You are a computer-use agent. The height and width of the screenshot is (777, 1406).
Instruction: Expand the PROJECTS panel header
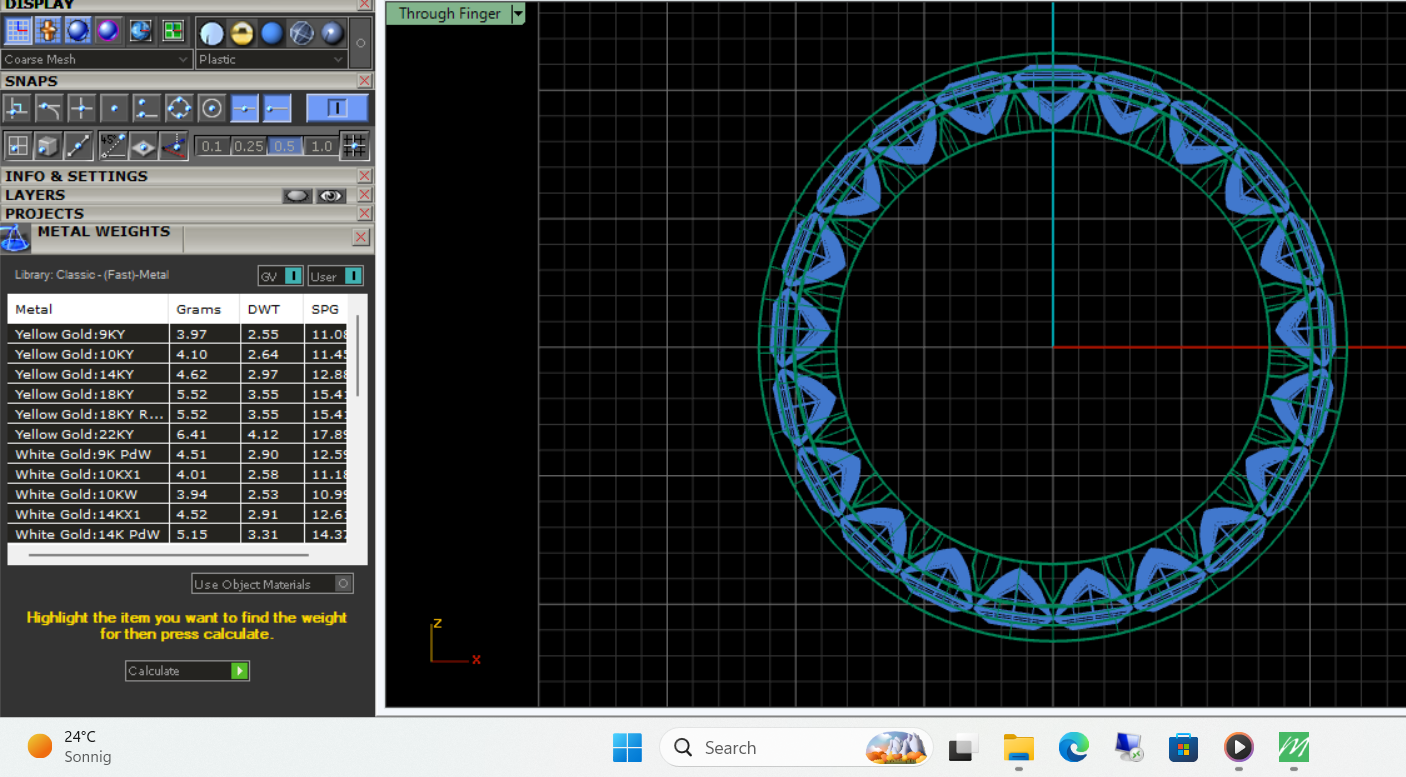tap(45, 214)
